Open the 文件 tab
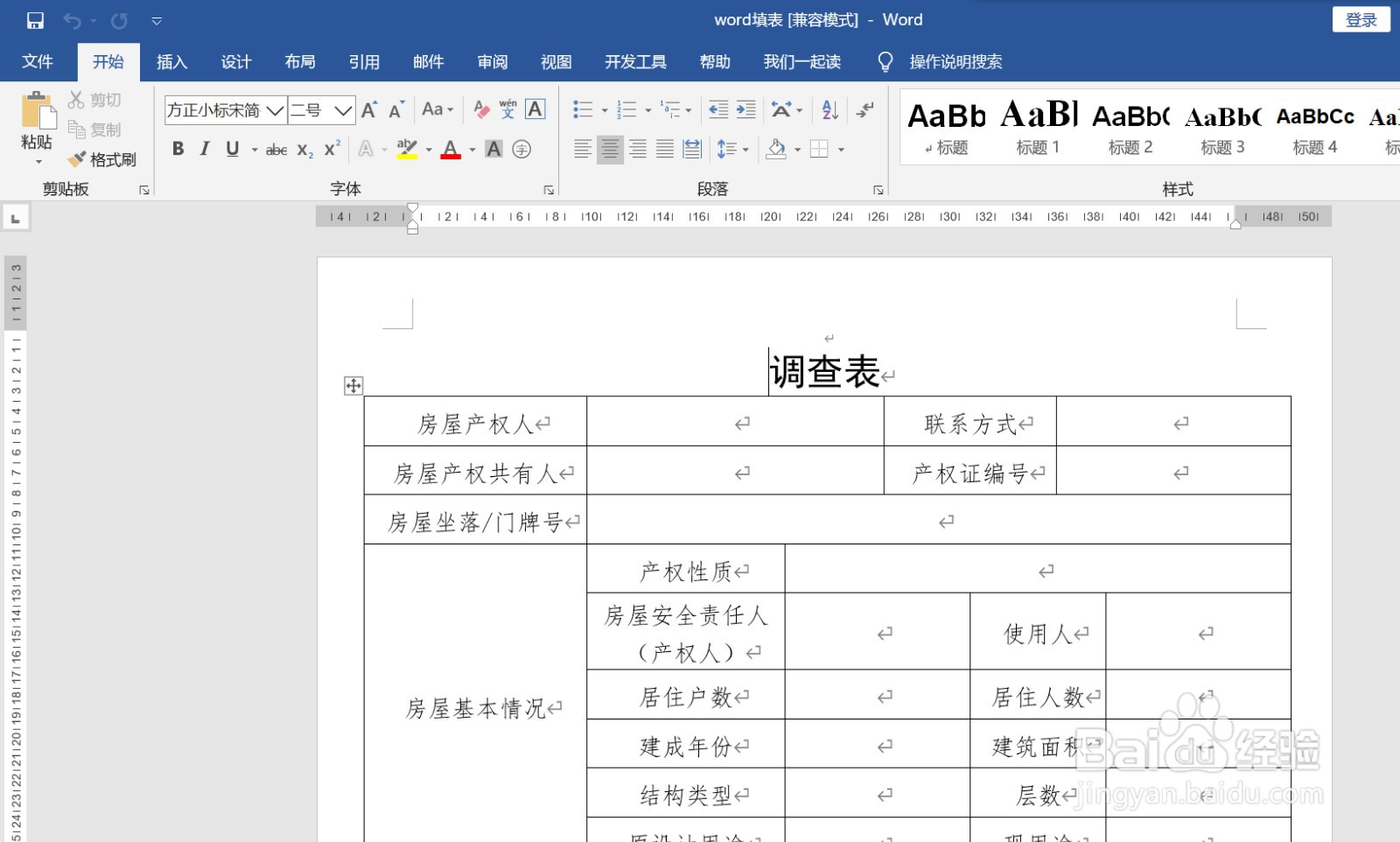This screenshot has height=842, width=1400. click(x=38, y=61)
